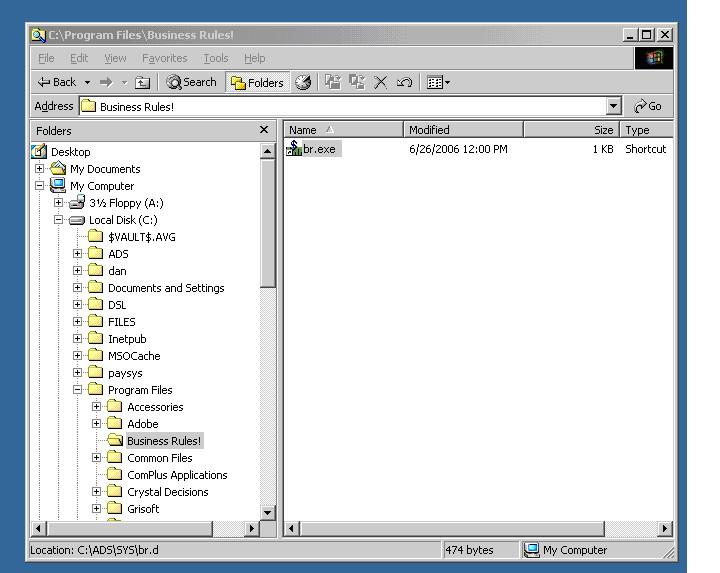Click the My Computer icon in tree
Viewport: 720px width, 573px height.
(x=58, y=185)
